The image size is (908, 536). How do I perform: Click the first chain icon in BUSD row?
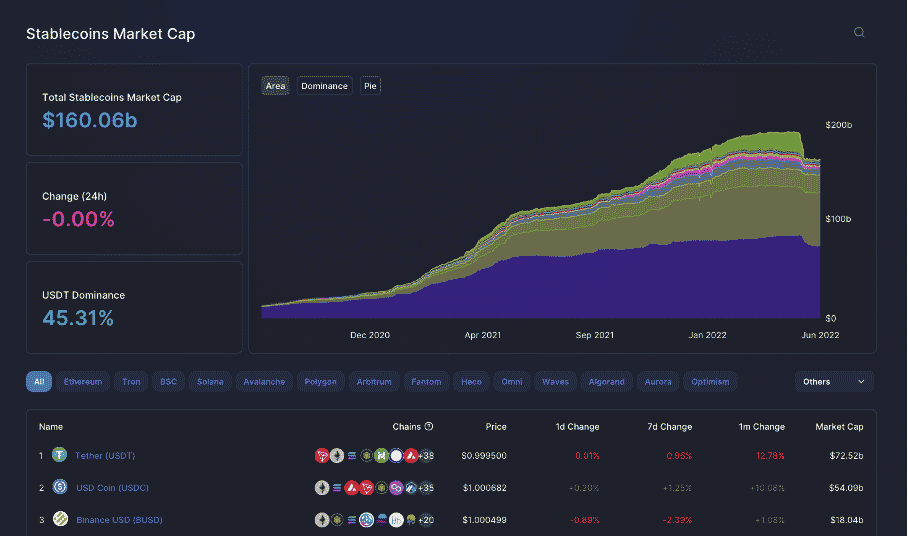[322, 520]
